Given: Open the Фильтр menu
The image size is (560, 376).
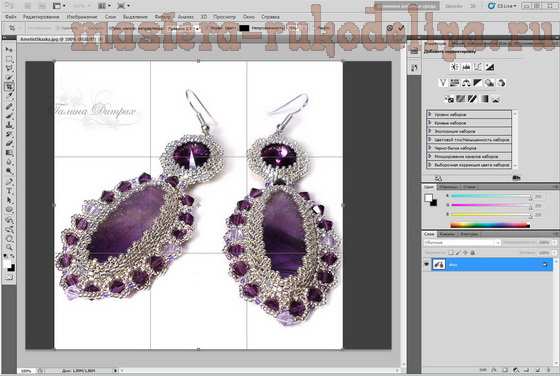Looking at the screenshot, I should point(163,17).
